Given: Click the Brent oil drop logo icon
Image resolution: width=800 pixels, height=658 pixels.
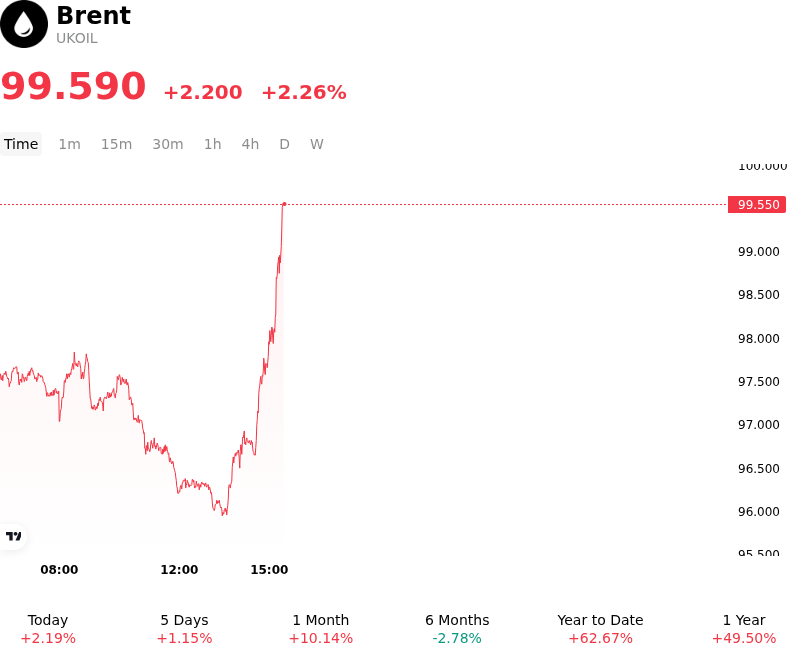Looking at the screenshot, I should click(x=24, y=24).
